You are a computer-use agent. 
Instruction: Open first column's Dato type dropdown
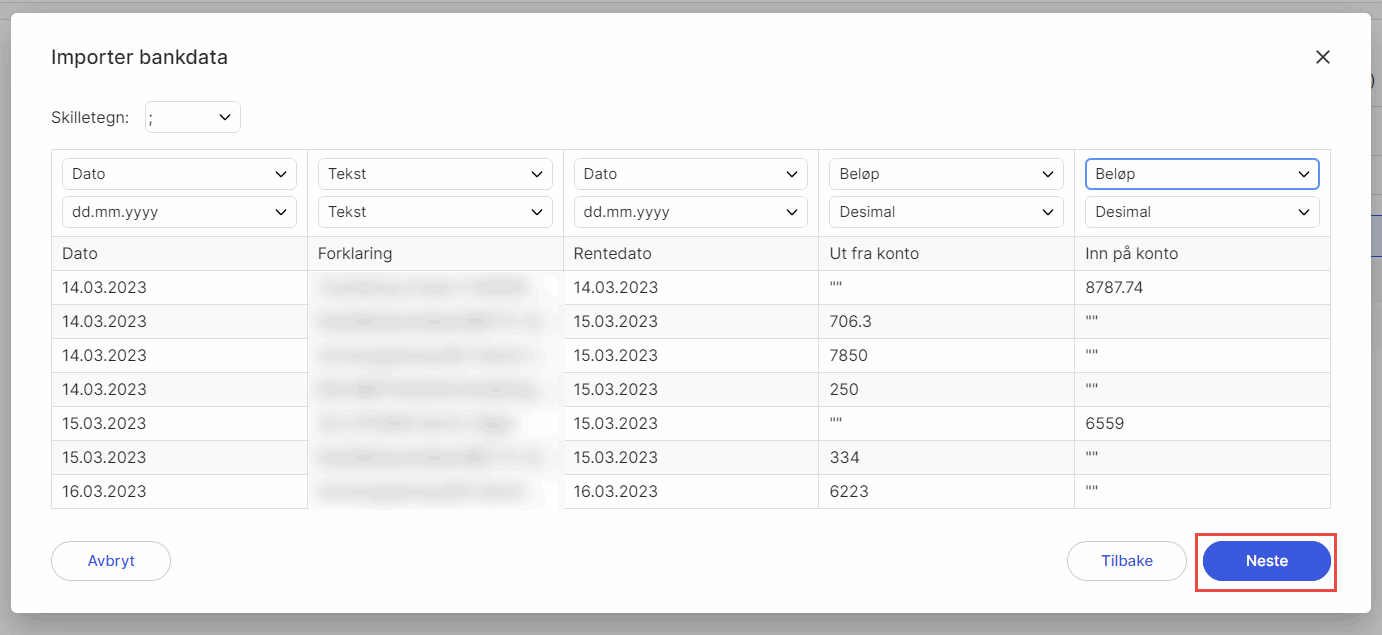tap(179, 174)
